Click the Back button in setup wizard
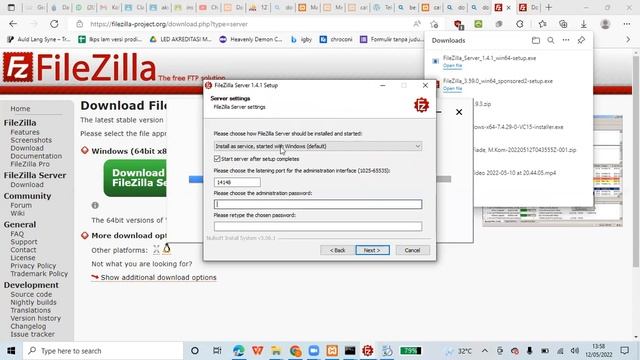This screenshot has width=640, height=360. click(337, 250)
